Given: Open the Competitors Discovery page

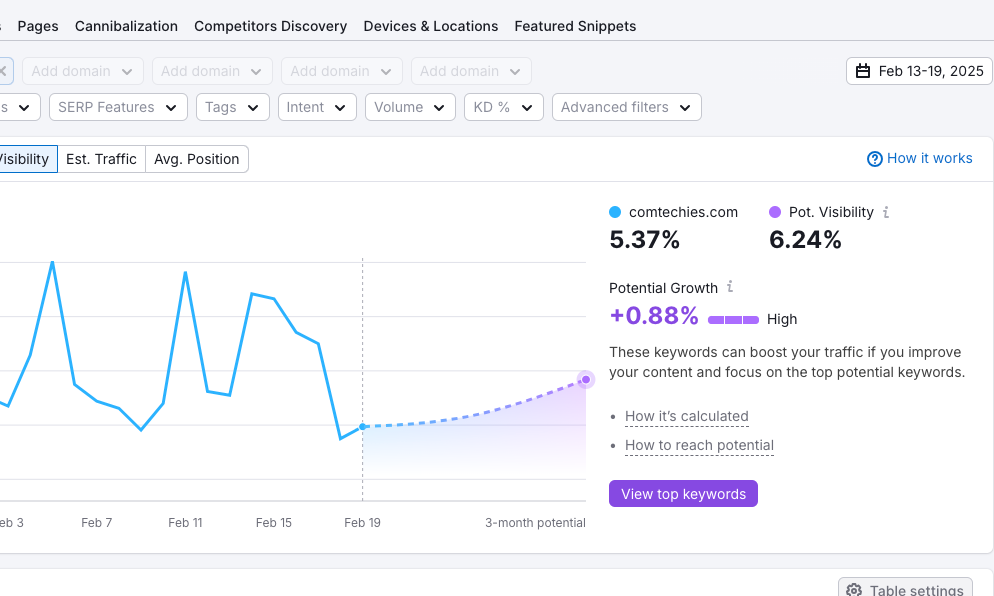Looking at the screenshot, I should pos(270,26).
